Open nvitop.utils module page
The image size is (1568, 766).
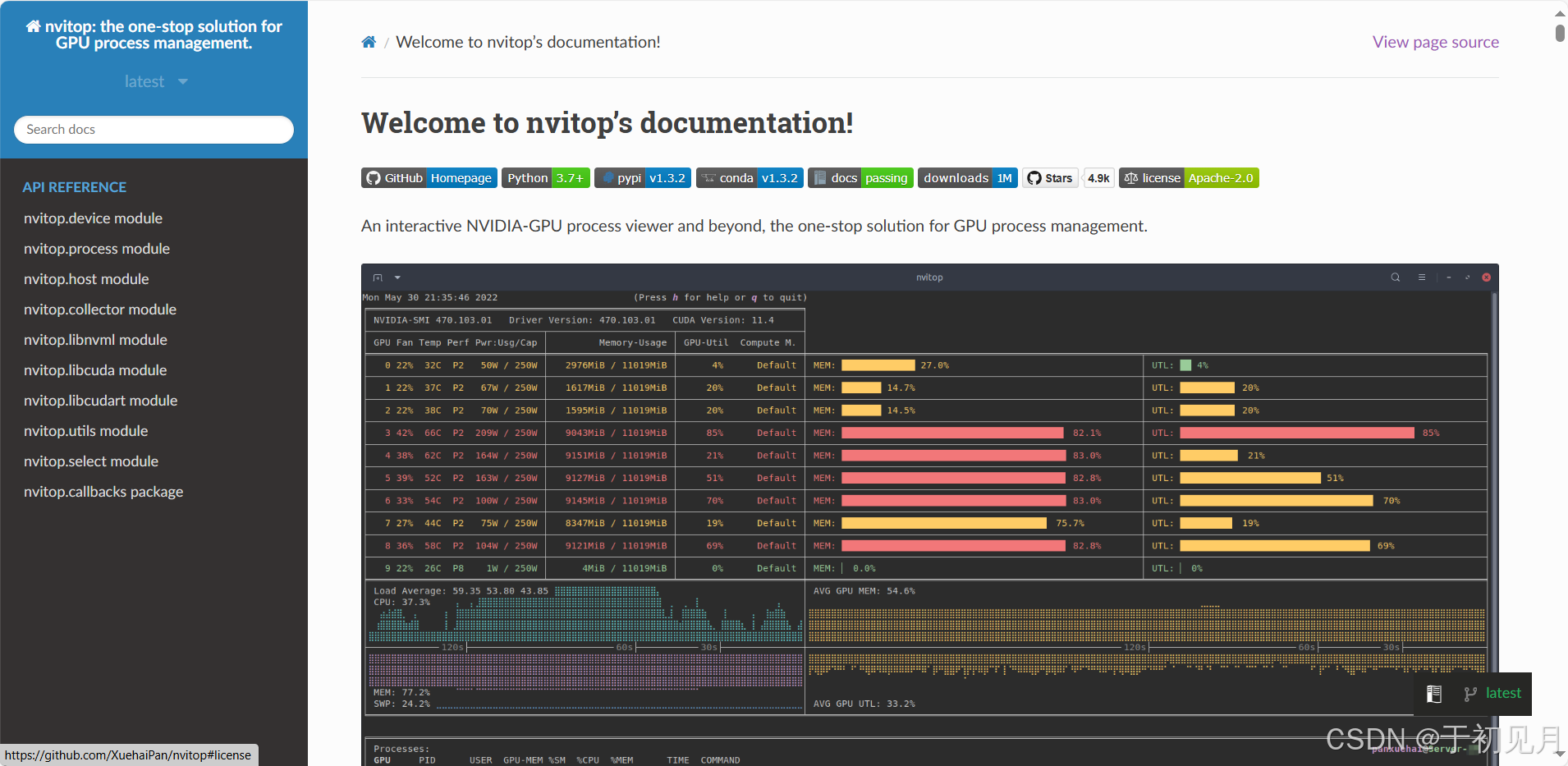click(85, 431)
